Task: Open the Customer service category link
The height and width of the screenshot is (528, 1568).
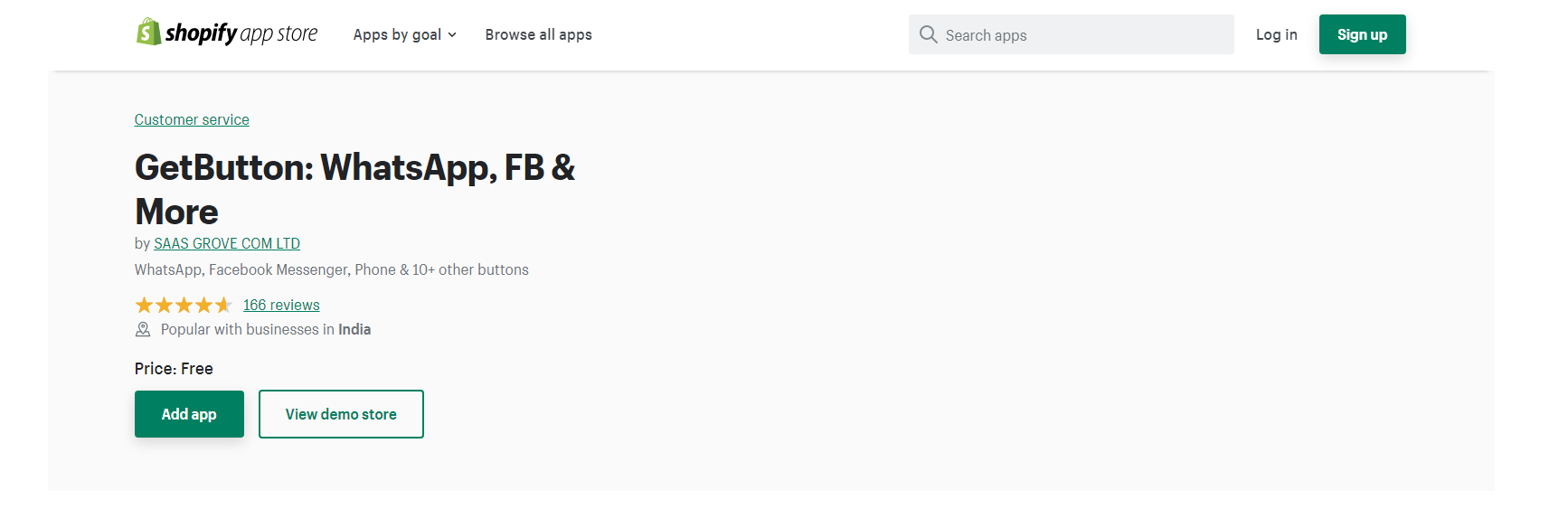Action: [x=192, y=120]
